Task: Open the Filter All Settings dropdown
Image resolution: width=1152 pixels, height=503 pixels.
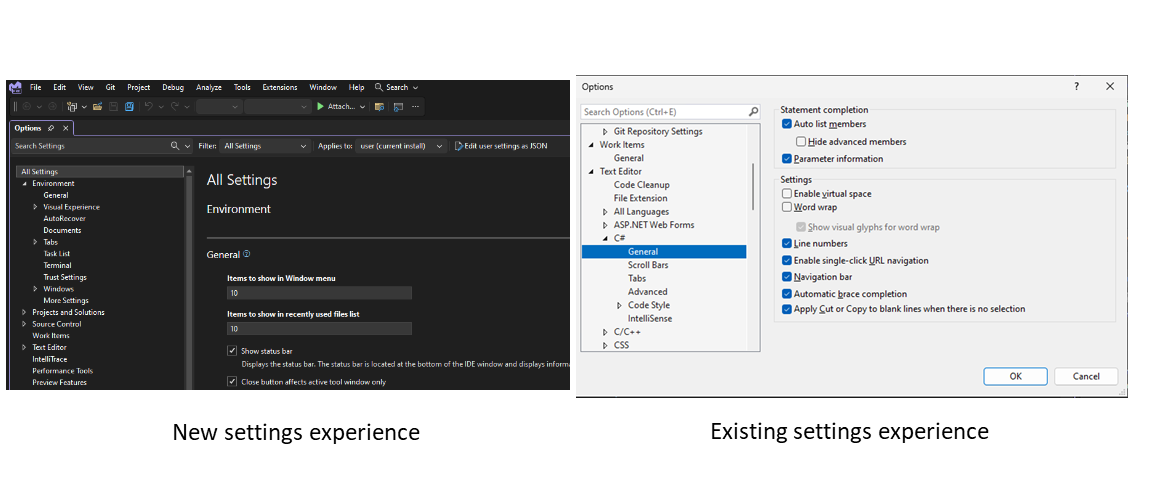Action: point(265,146)
